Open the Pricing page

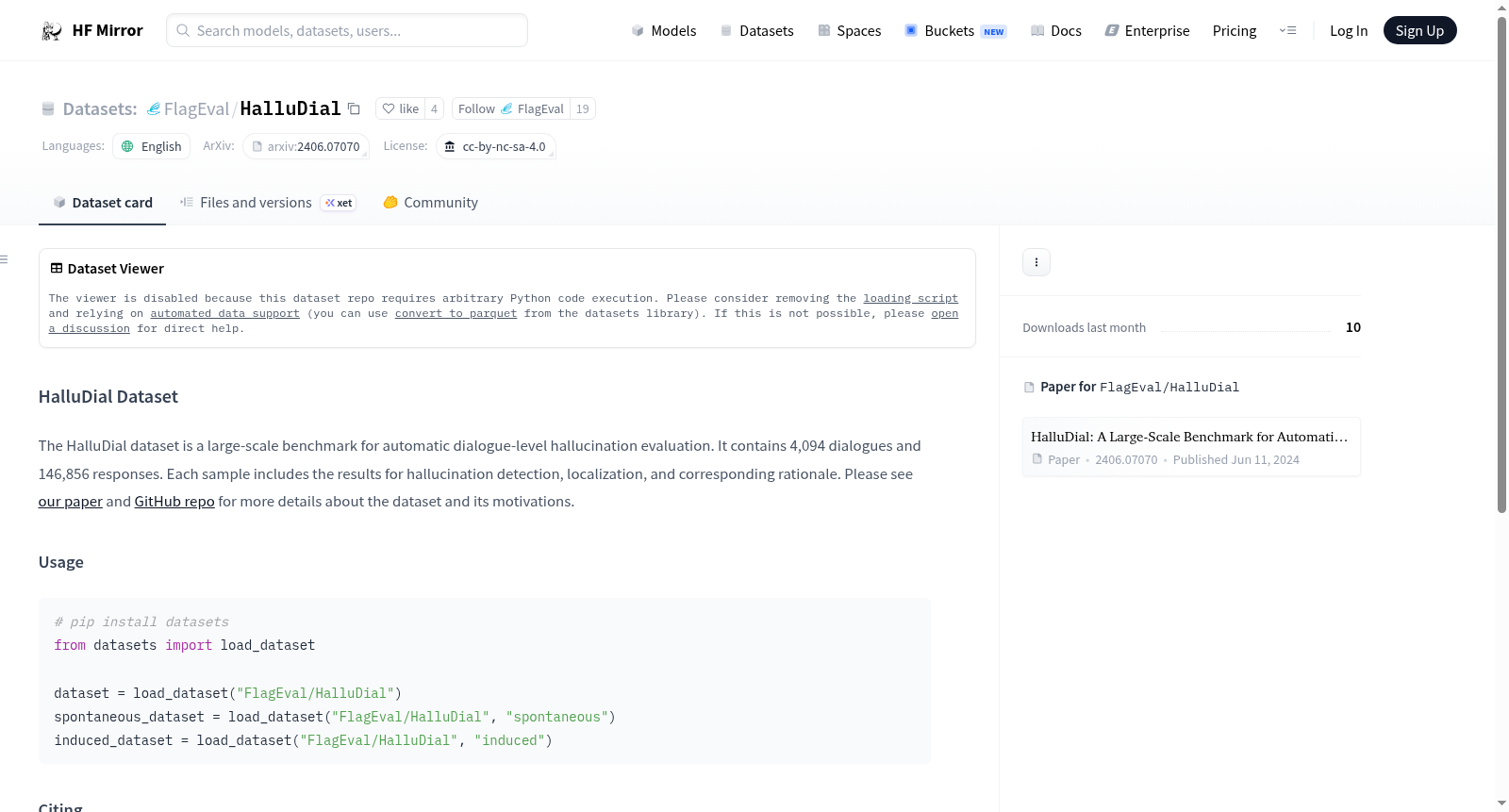pos(1235,30)
